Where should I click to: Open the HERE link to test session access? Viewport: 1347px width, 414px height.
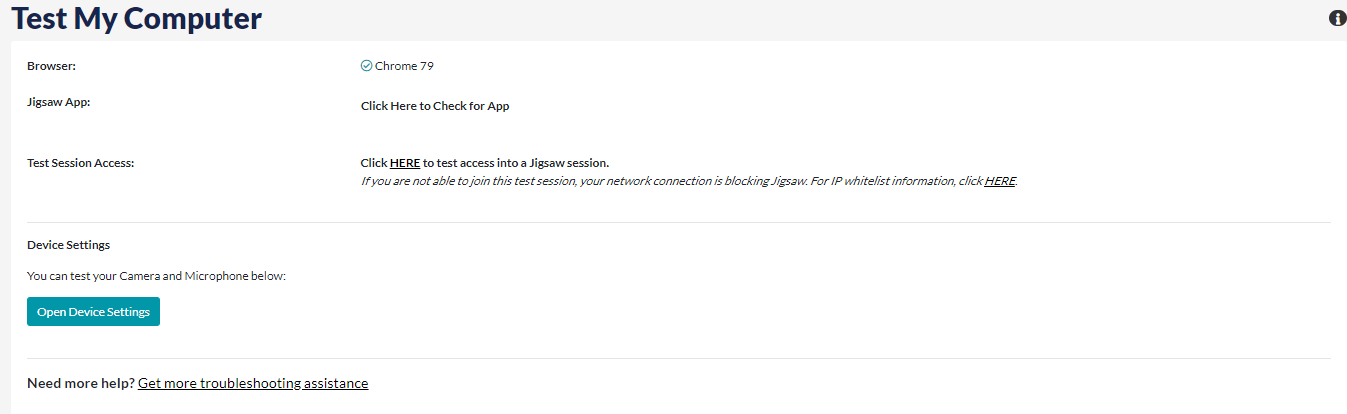pos(405,163)
